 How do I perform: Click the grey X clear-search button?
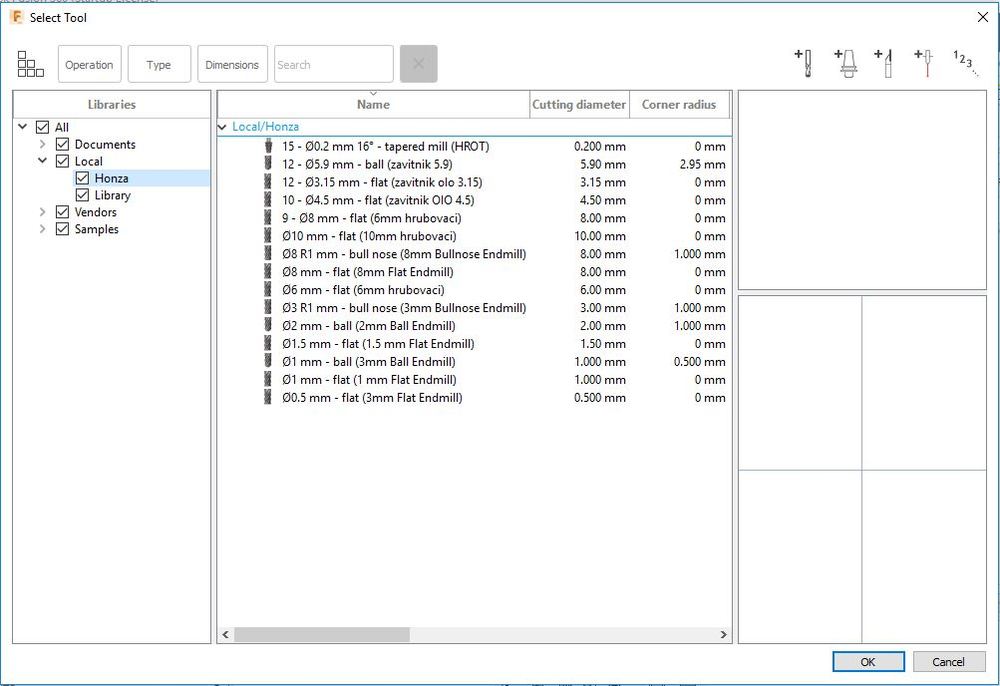(418, 64)
